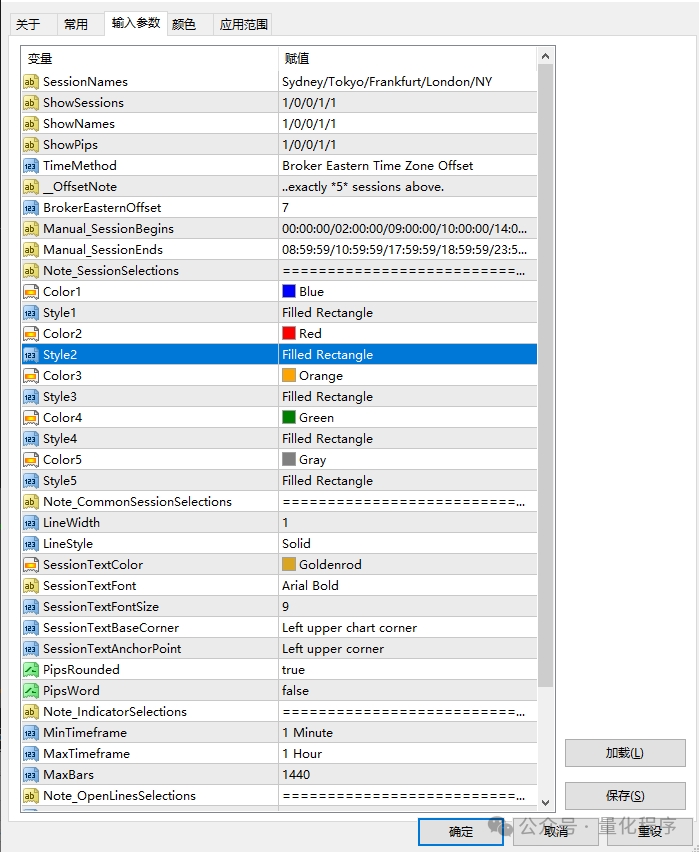Click the color icon beside Color1
The width and height of the screenshot is (699, 852).
pos(30,292)
